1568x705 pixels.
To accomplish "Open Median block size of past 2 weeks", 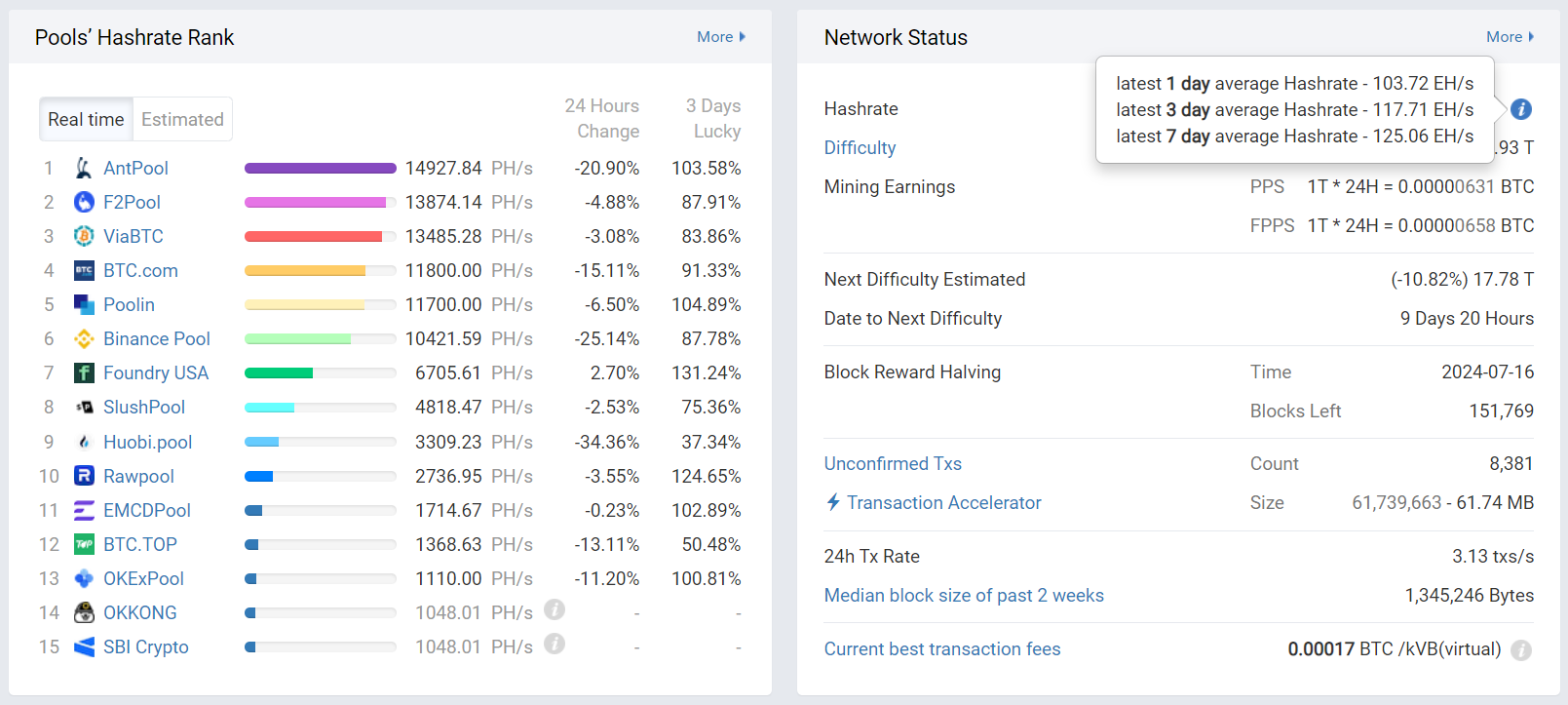I will pos(964,595).
